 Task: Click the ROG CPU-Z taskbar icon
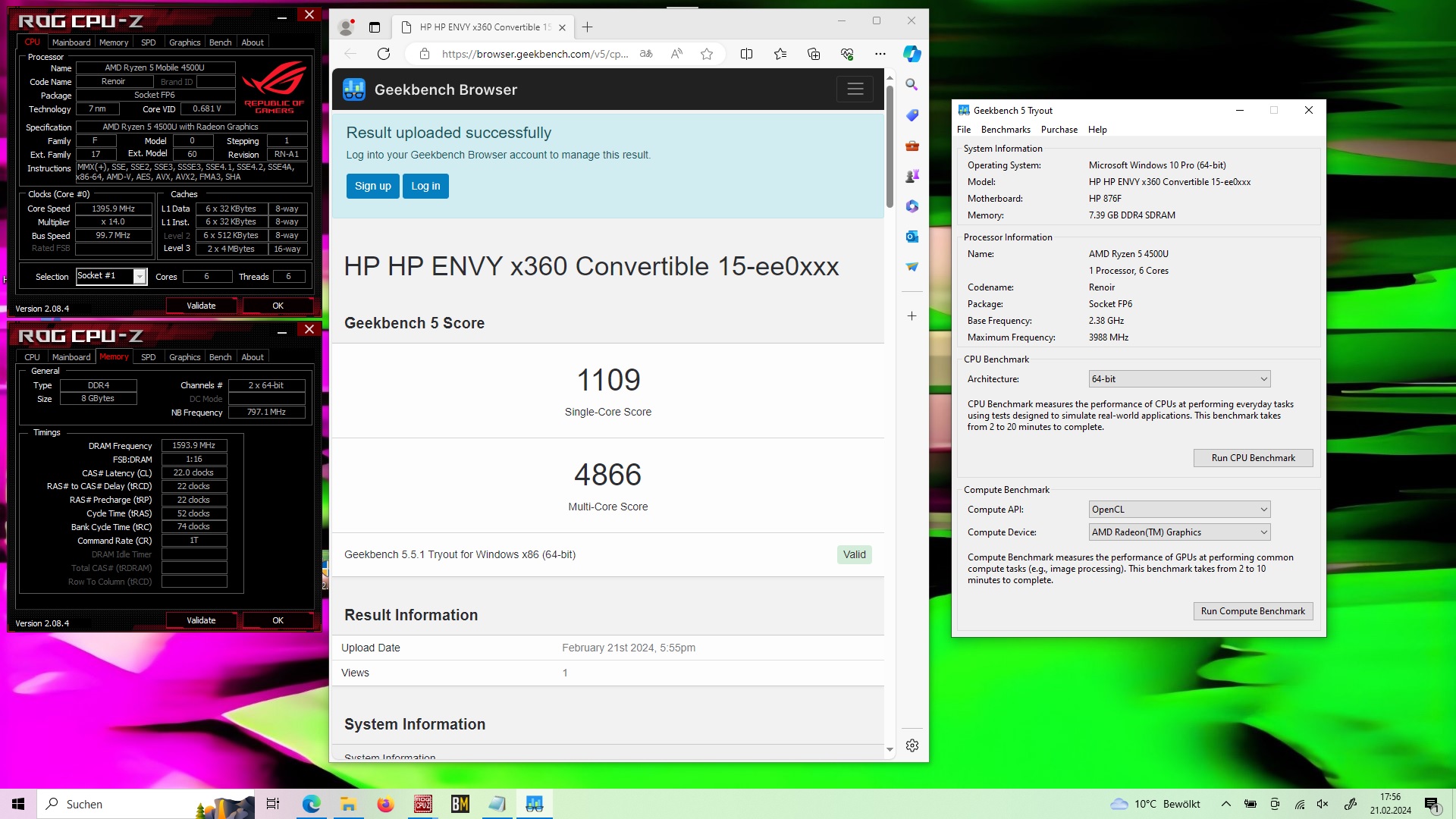(x=422, y=804)
